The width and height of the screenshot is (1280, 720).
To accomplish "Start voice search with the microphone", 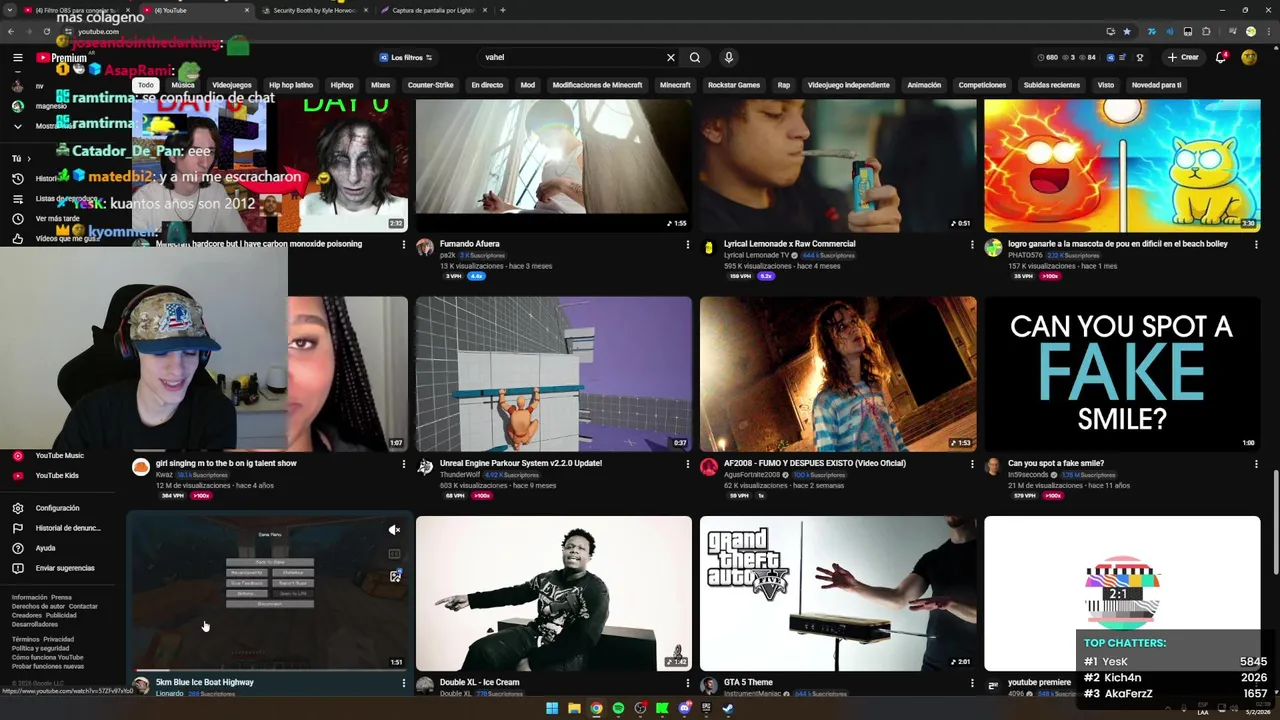I will click(729, 57).
